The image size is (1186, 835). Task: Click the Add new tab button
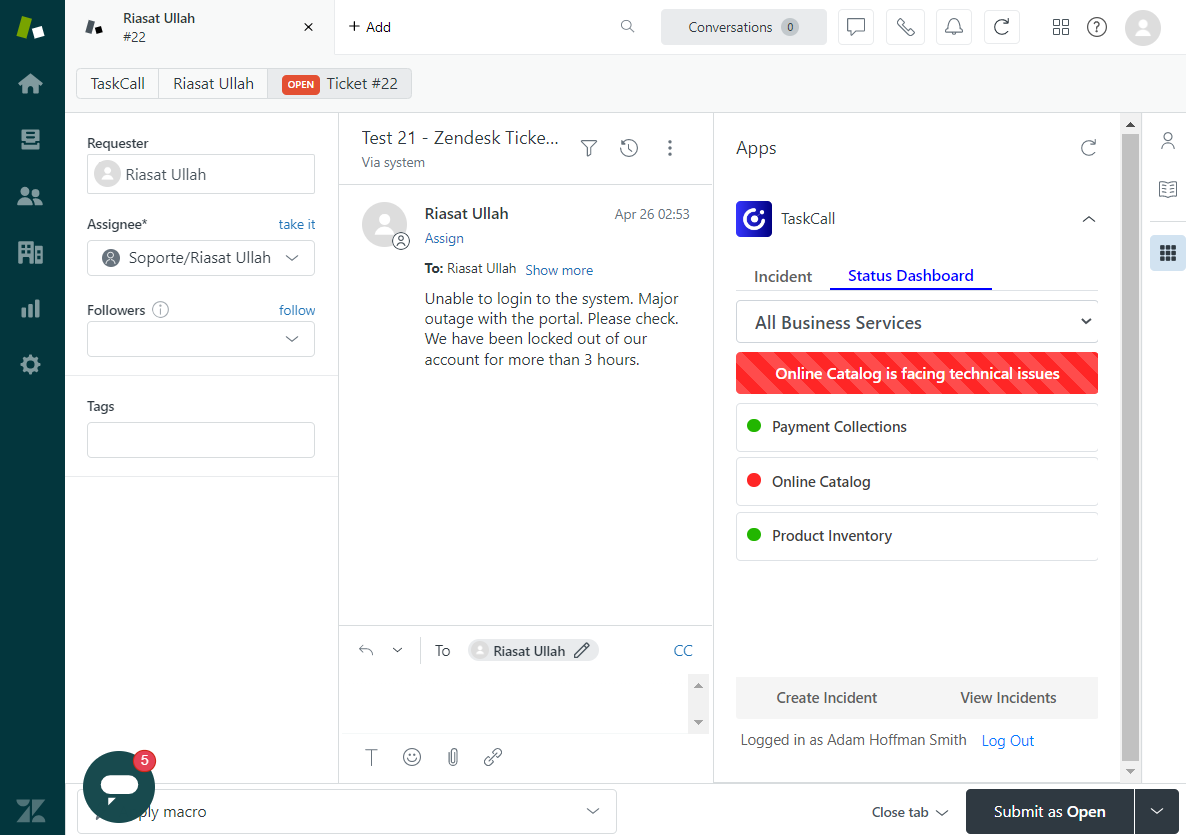point(370,27)
